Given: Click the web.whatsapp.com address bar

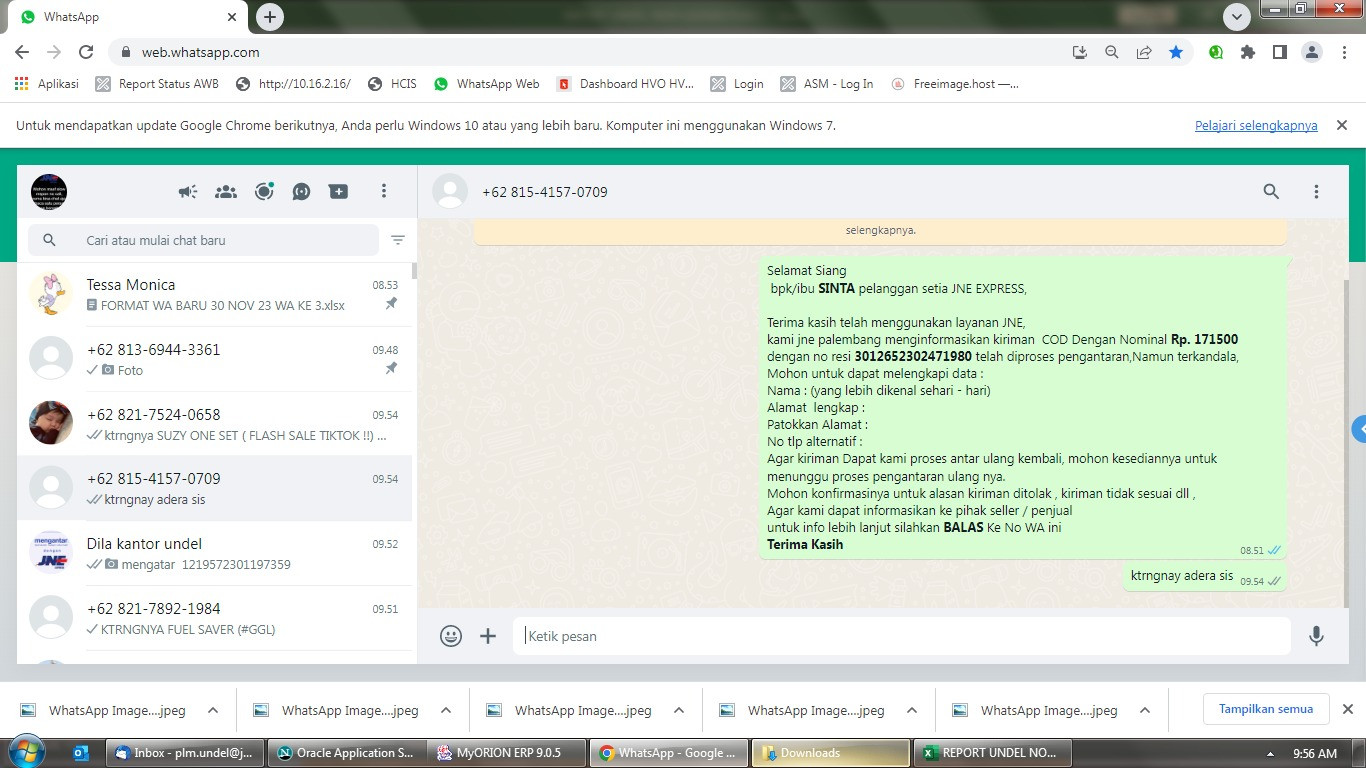Looking at the screenshot, I should click(x=590, y=52).
